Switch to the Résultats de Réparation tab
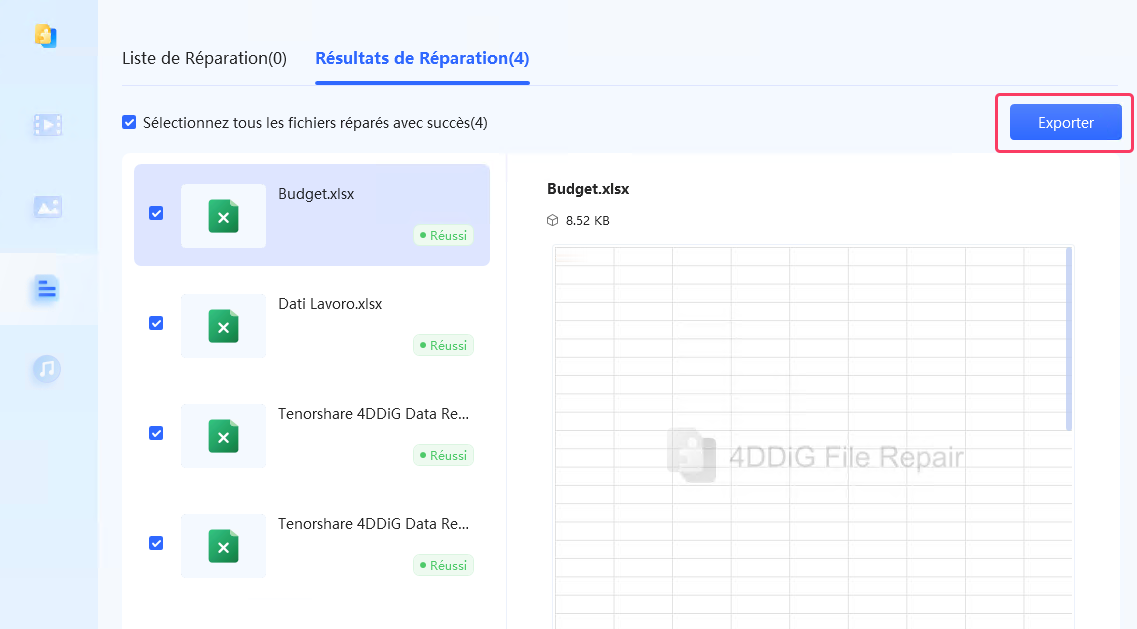Image resolution: width=1137 pixels, height=629 pixels. pyautogui.click(x=421, y=58)
